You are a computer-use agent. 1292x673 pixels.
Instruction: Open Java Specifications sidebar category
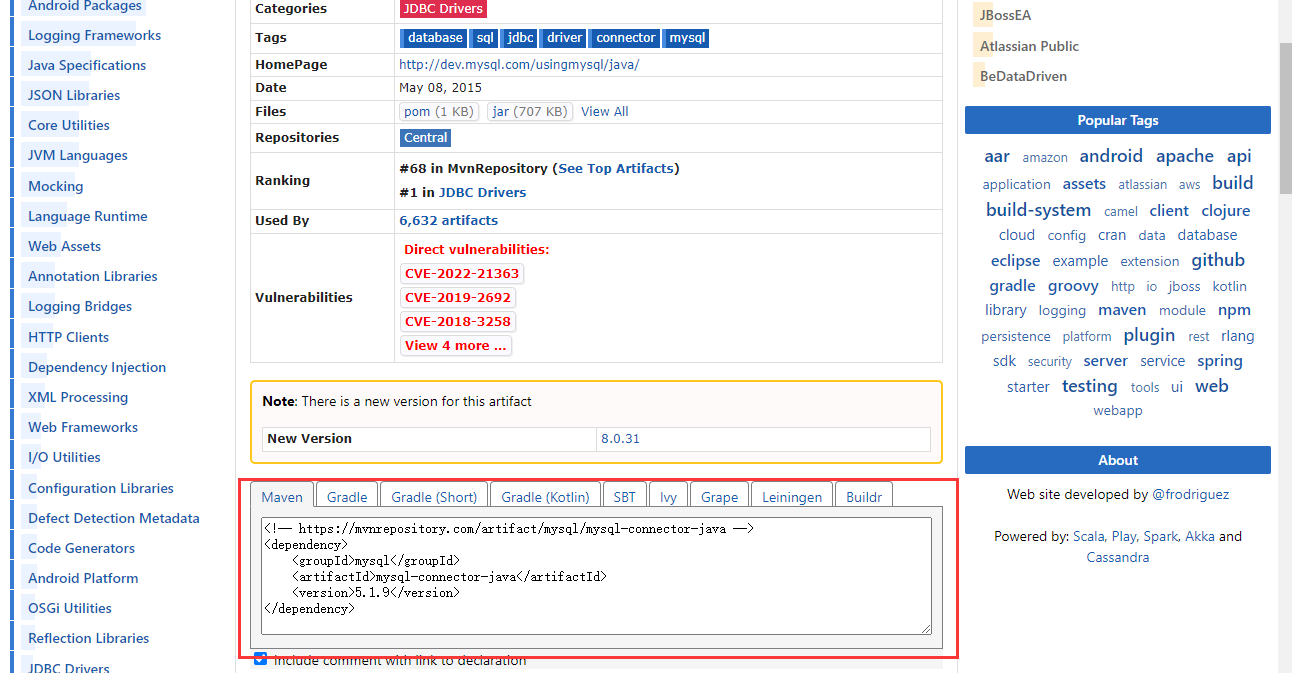pyautogui.click(x=87, y=65)
